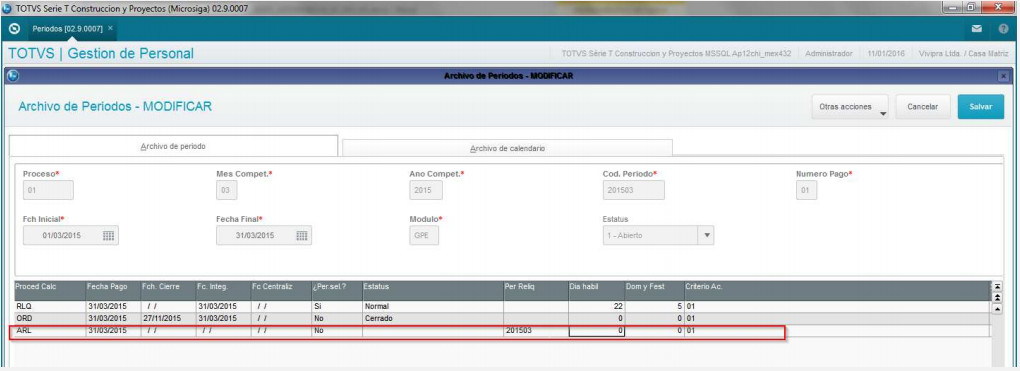Click the Cerrado status cell

click(x=433, y=318)
